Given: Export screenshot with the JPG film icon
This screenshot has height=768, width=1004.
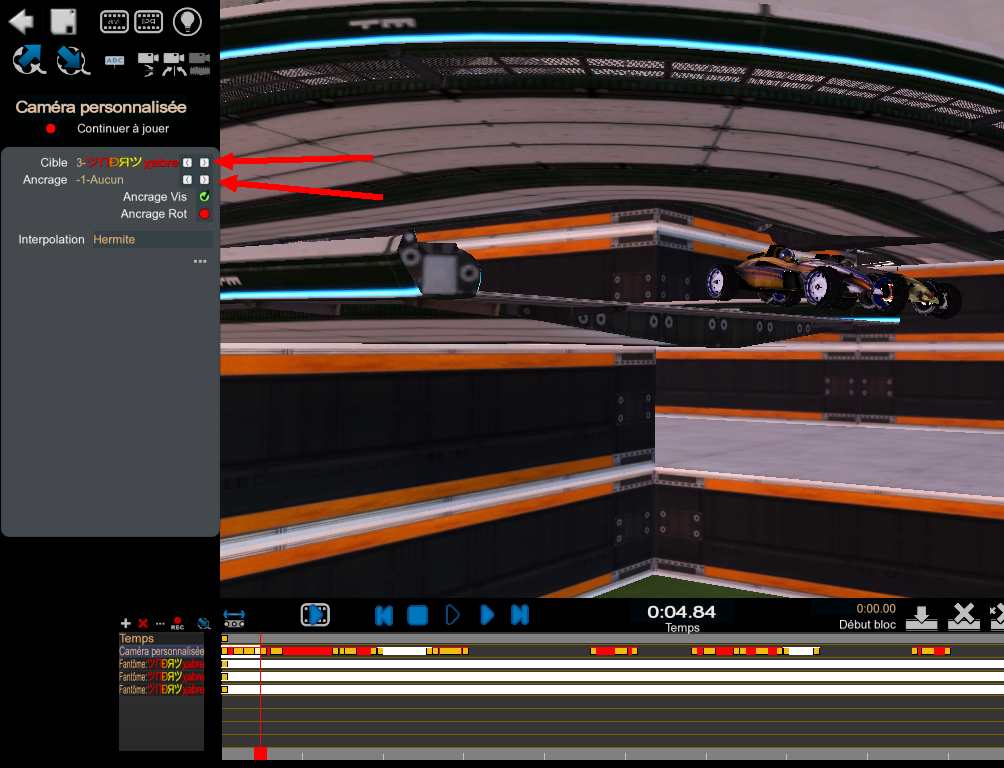Looking at the screenshot, I should click(149, 22).
